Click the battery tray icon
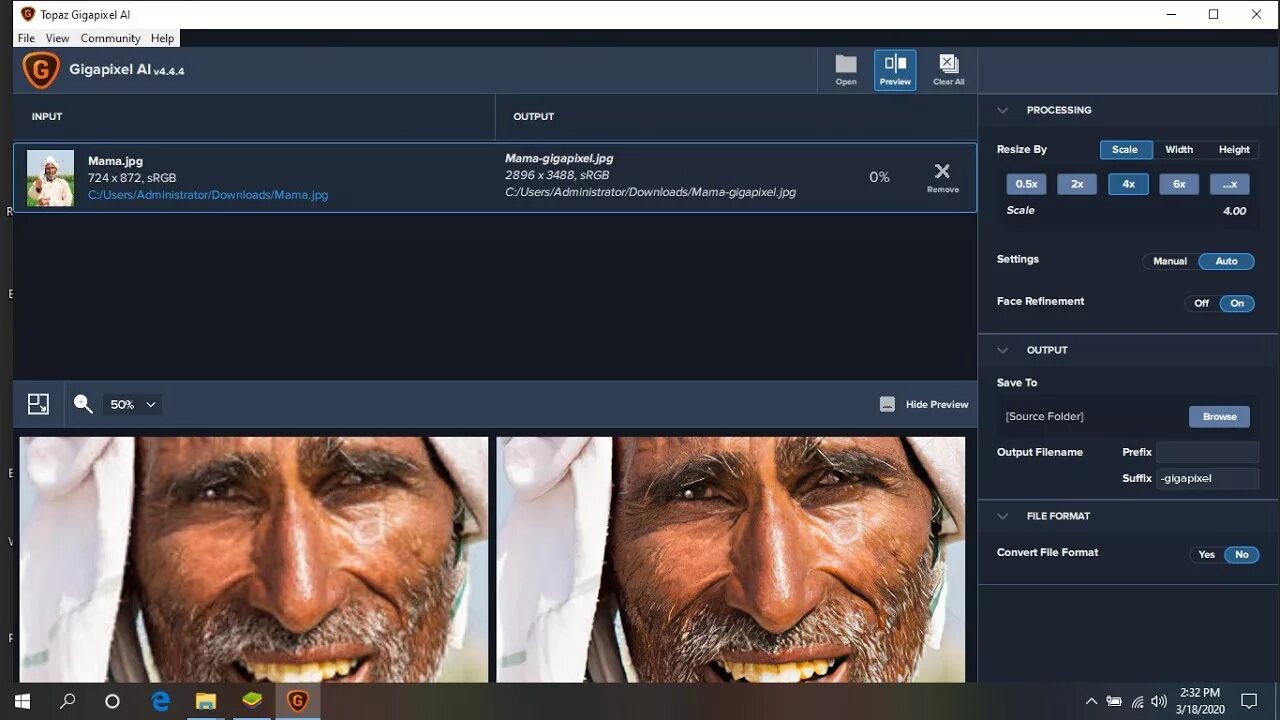The height and width of the screenshot is (720, 1280). coord(1114,701)
